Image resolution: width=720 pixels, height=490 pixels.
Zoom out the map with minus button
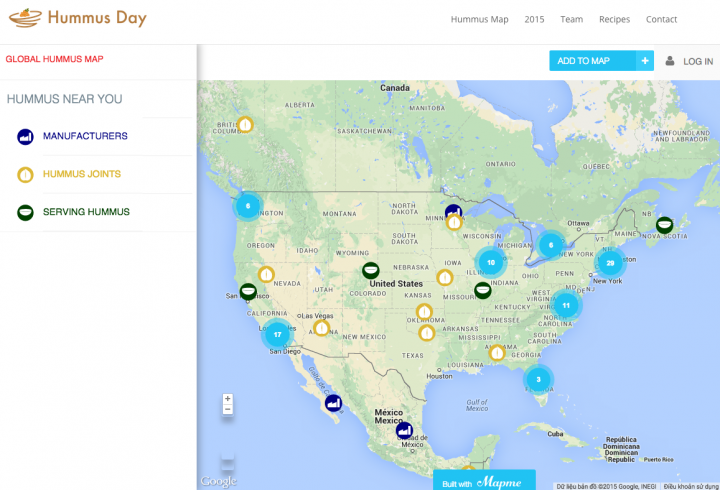[227, 409]
